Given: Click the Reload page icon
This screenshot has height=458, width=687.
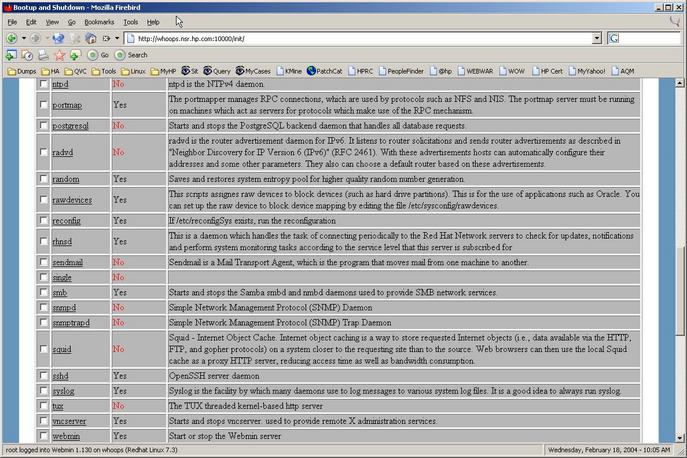Looking at the screenshot, I should tap(58, 38).
